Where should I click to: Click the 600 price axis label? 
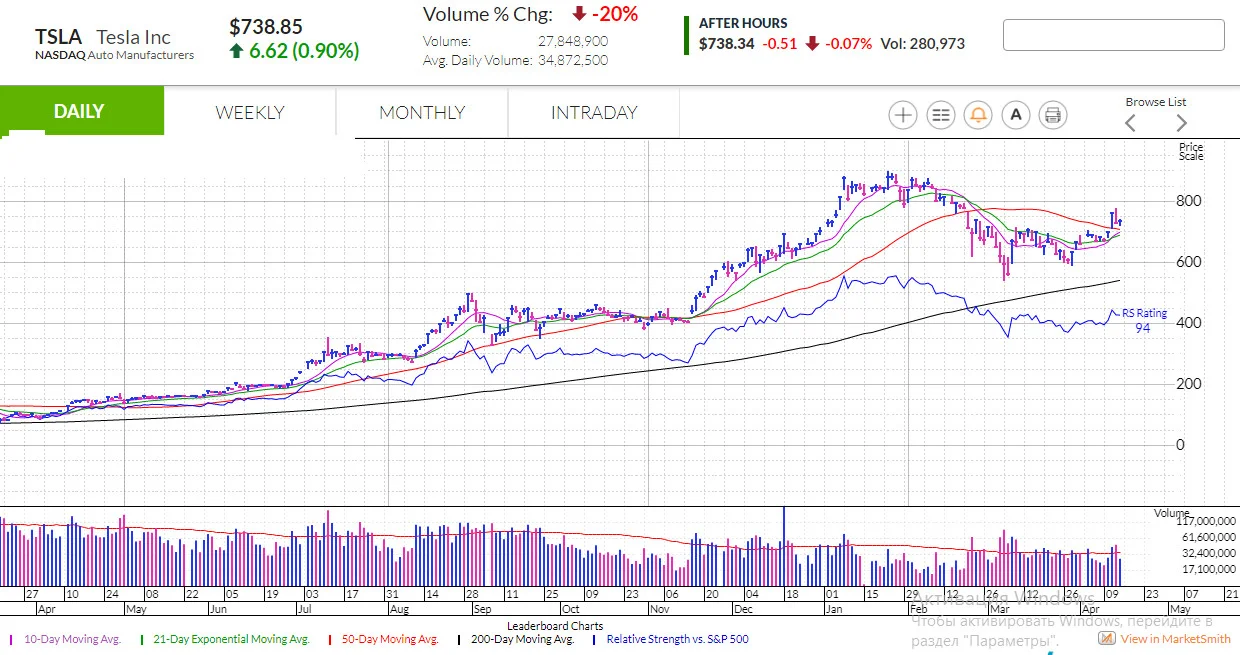pyautogui.click(x=1188, y=262)
